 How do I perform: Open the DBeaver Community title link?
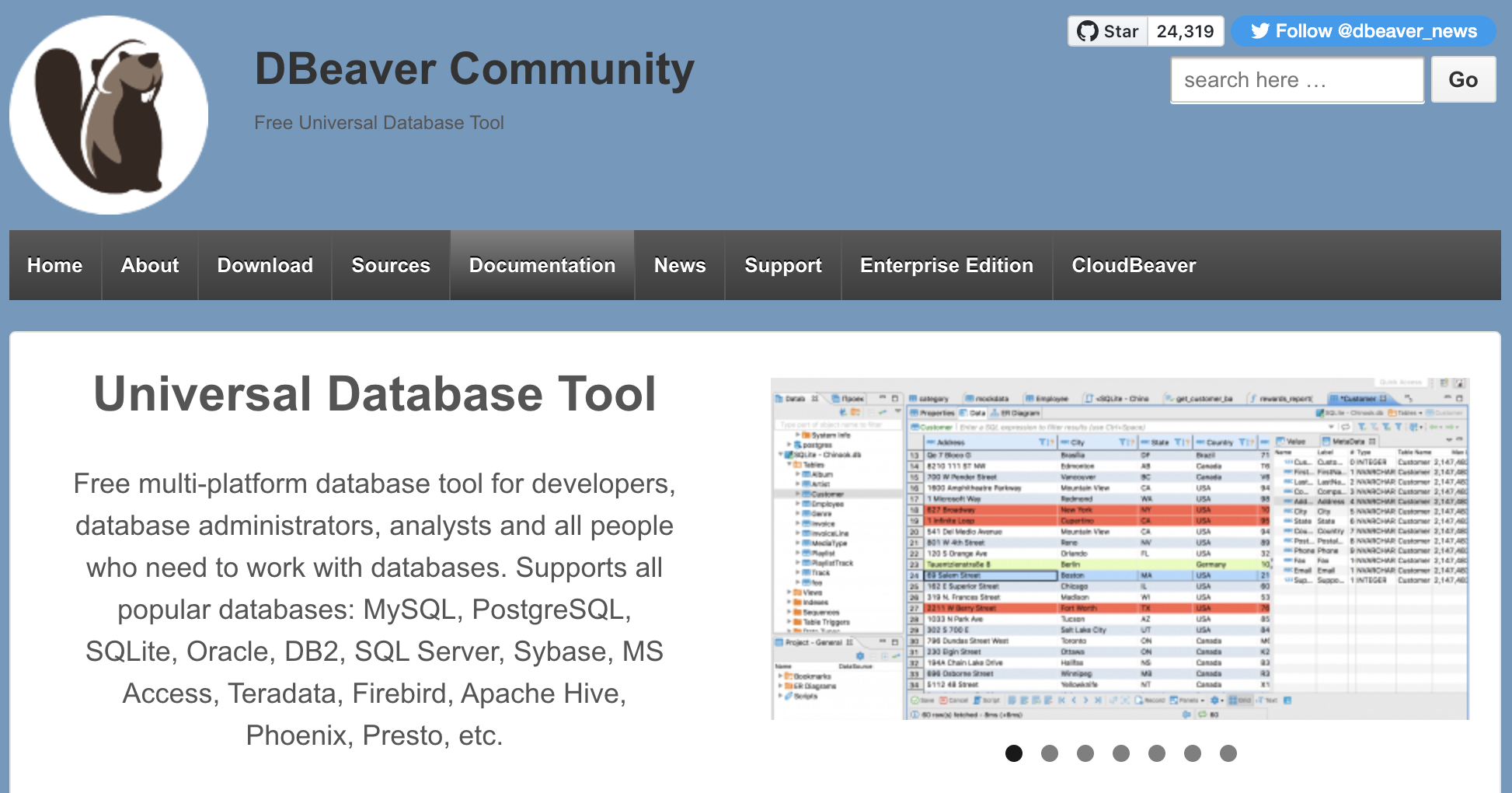[x=474, y=68]
